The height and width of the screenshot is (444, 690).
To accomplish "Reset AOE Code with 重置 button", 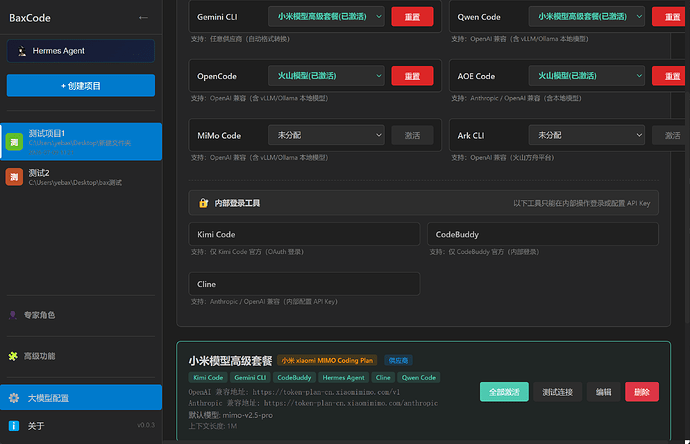I will 670,76.
